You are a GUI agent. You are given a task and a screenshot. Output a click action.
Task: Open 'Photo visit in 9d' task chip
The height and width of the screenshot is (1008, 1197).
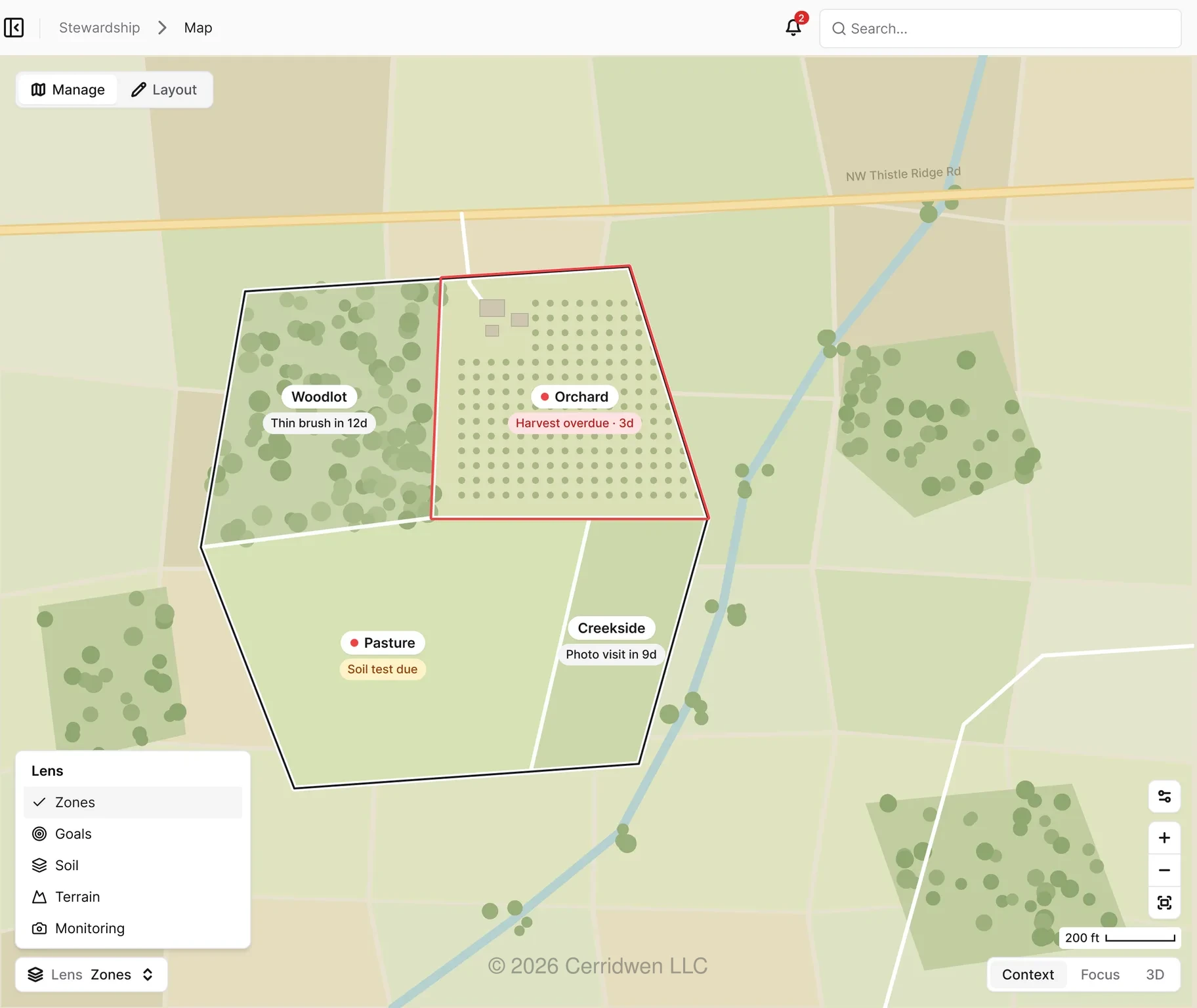[611, 654]
